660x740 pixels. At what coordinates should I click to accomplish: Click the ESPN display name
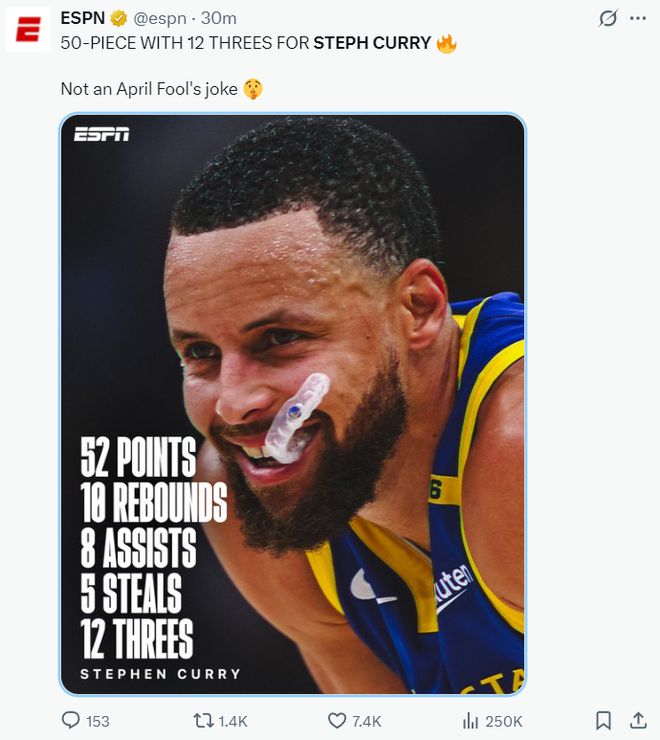[x=83, y=18]
